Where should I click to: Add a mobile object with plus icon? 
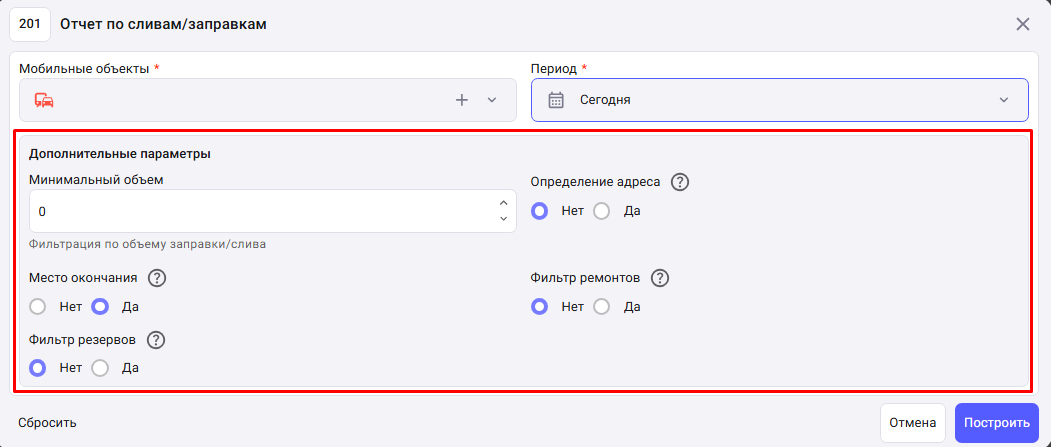pos(462,101)
